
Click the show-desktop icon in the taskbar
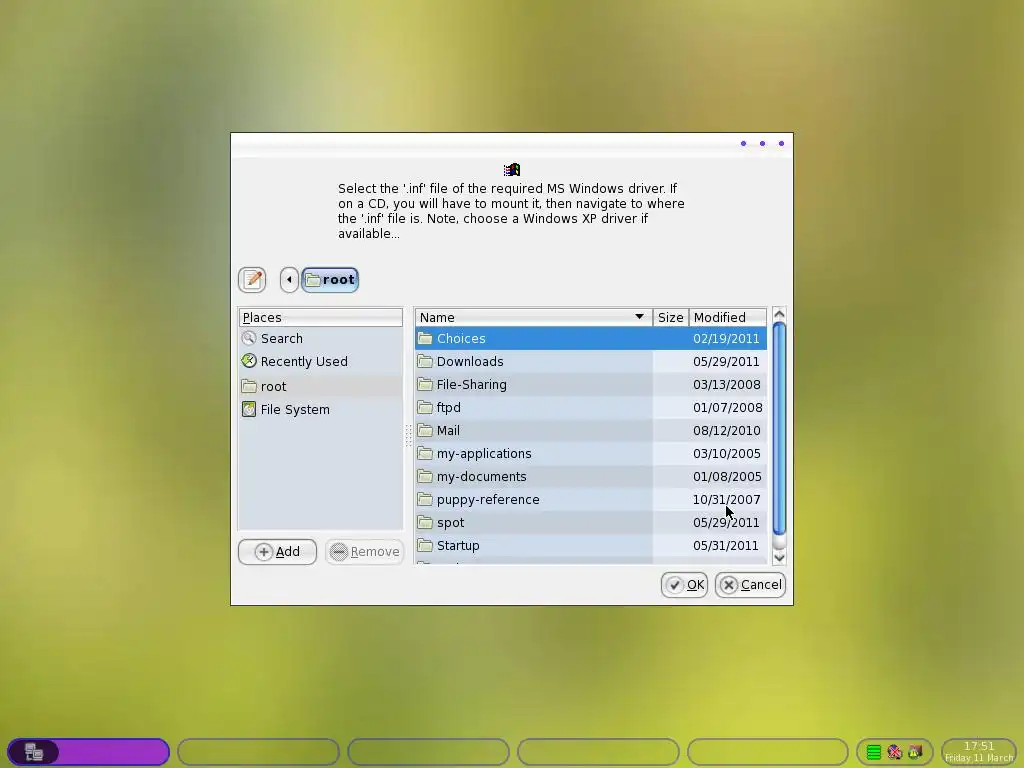(x=33, y=752)
